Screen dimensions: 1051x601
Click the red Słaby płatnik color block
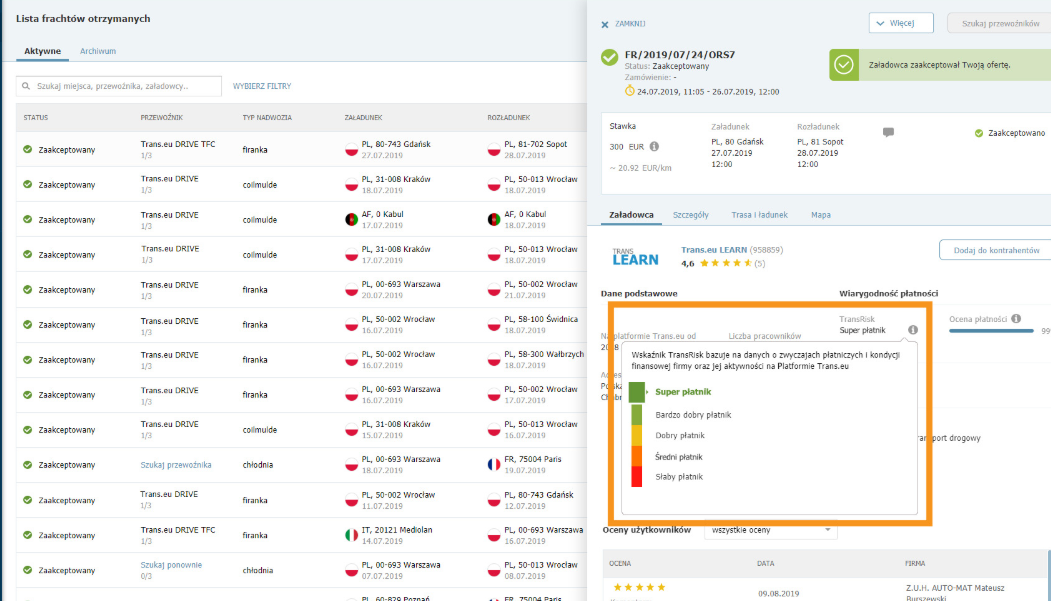636,476
